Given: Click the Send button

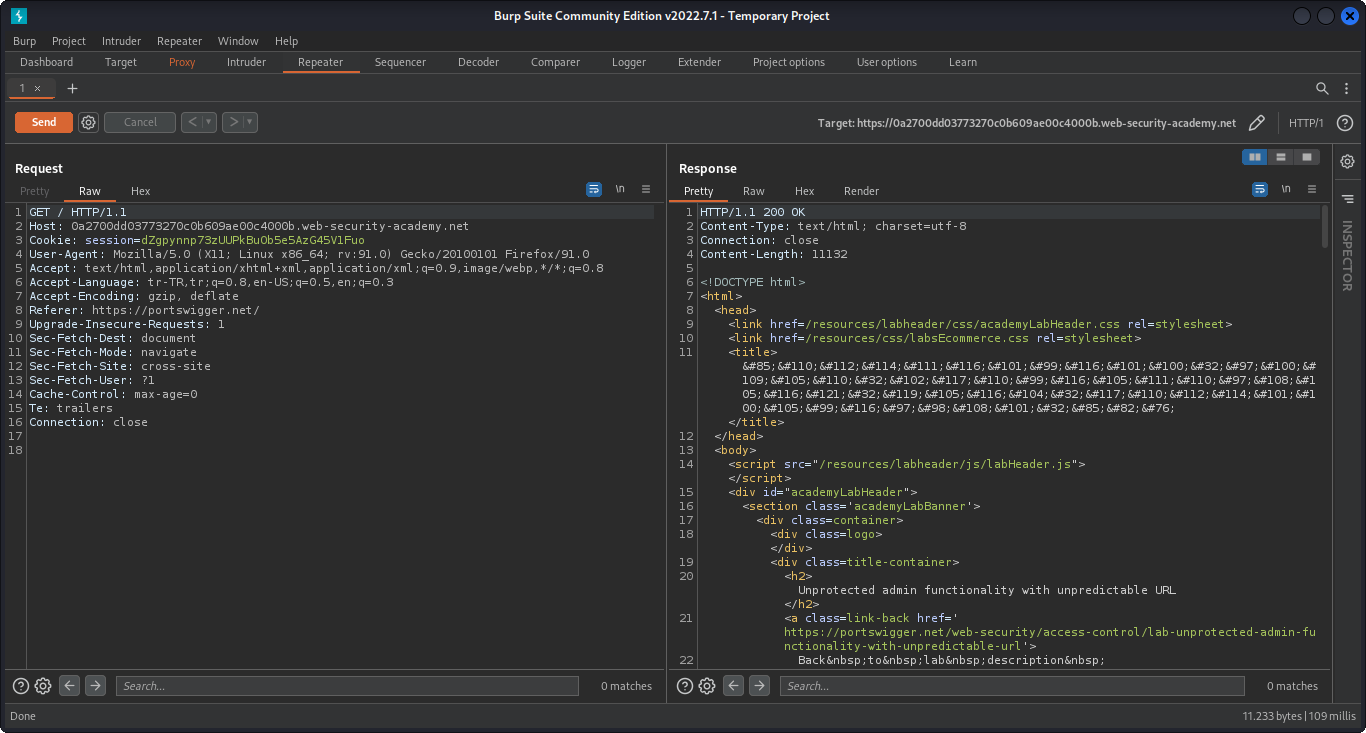Looking at the screenshot, I should [44, 122].
